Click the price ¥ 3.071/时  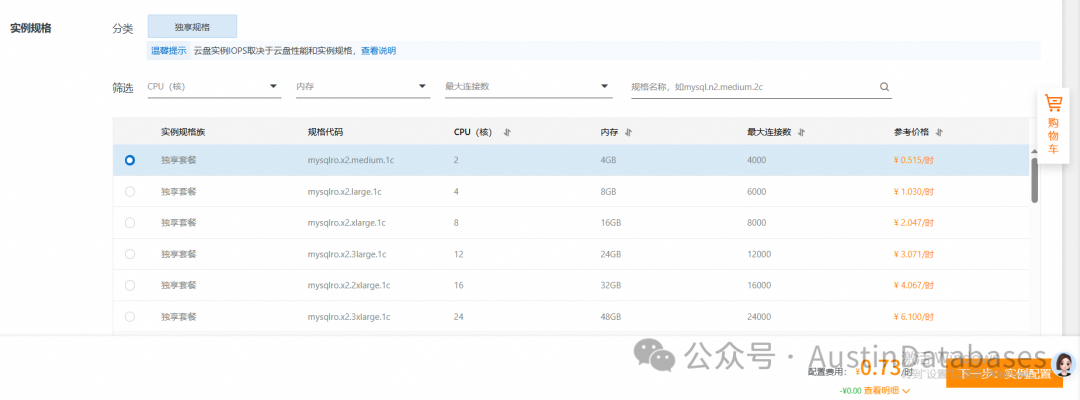(x=914, y=254)
